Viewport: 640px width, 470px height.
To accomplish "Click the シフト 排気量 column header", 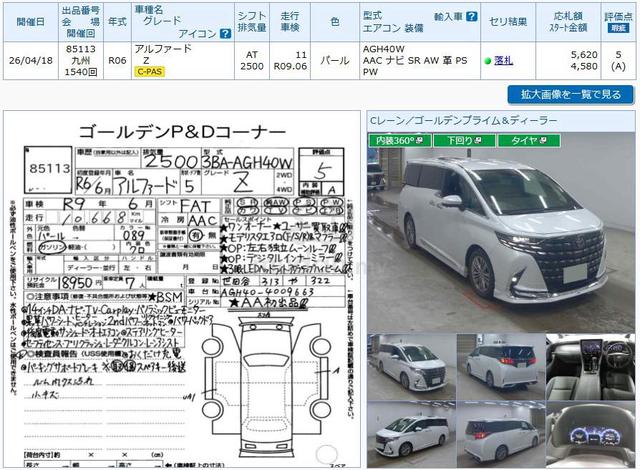I will [x=252, y=22].
